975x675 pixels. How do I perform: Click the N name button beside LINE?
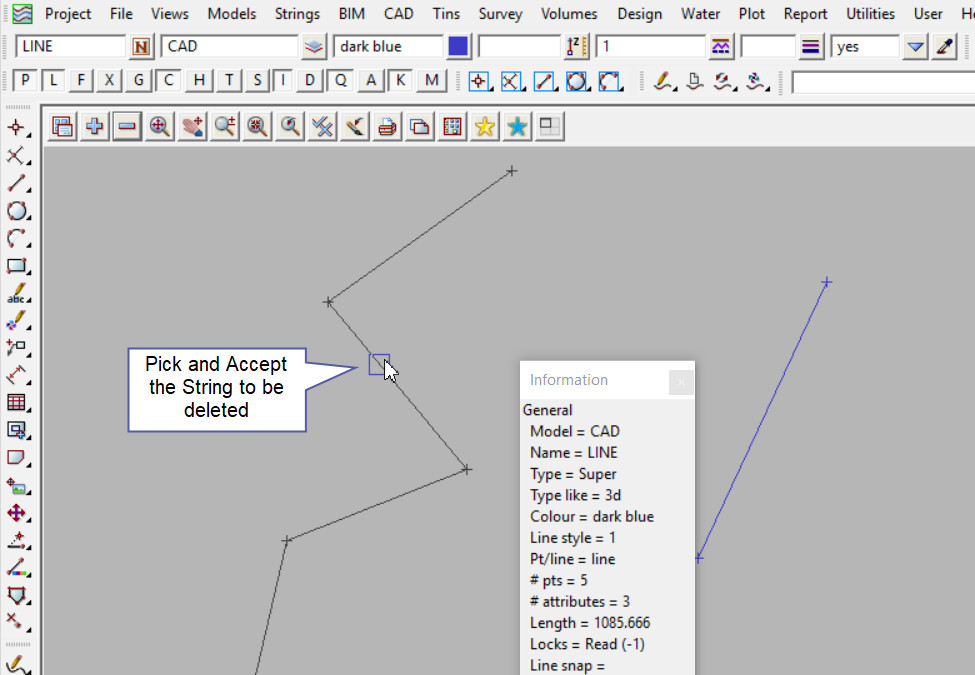pos(142,47)
